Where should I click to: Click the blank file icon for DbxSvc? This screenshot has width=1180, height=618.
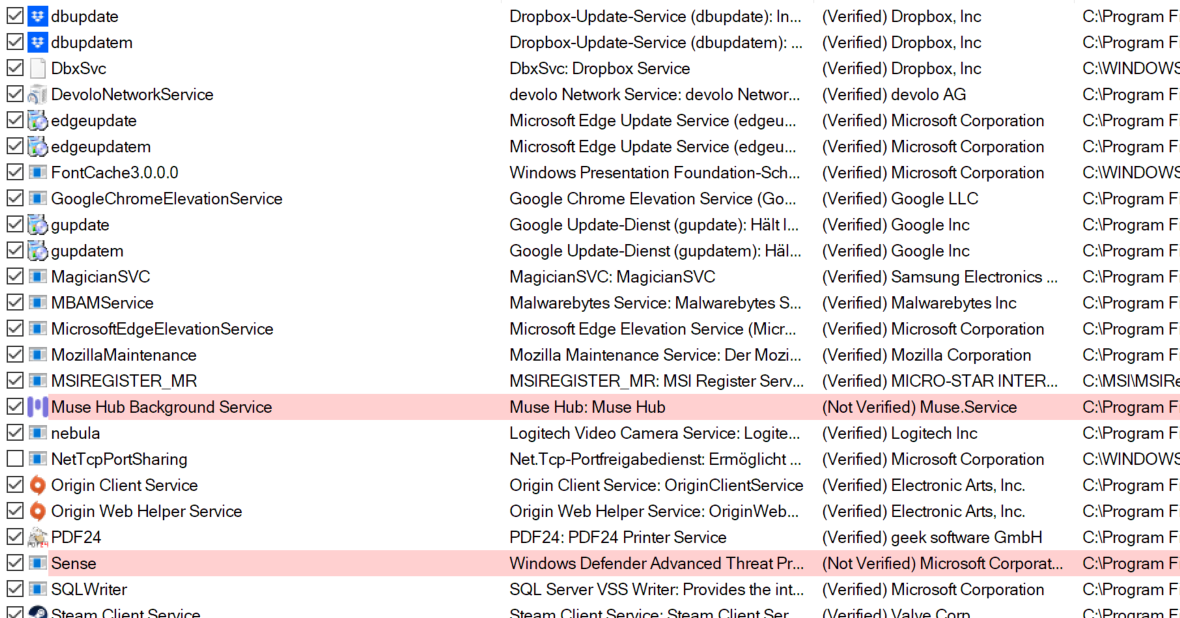tap(38, 68)
